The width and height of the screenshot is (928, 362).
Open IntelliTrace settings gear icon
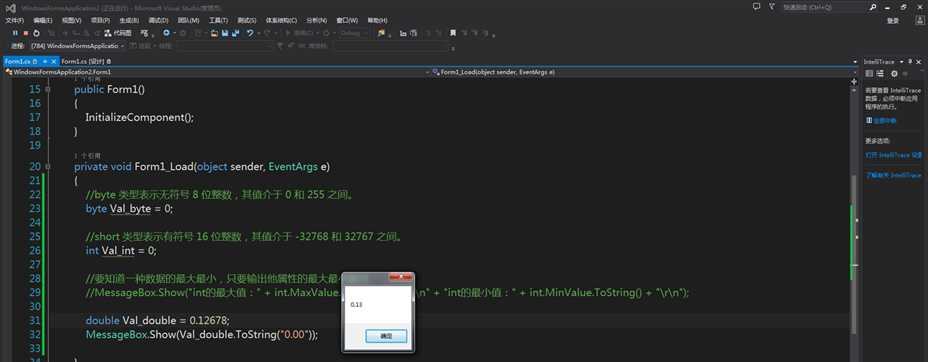tap(894, 73)
